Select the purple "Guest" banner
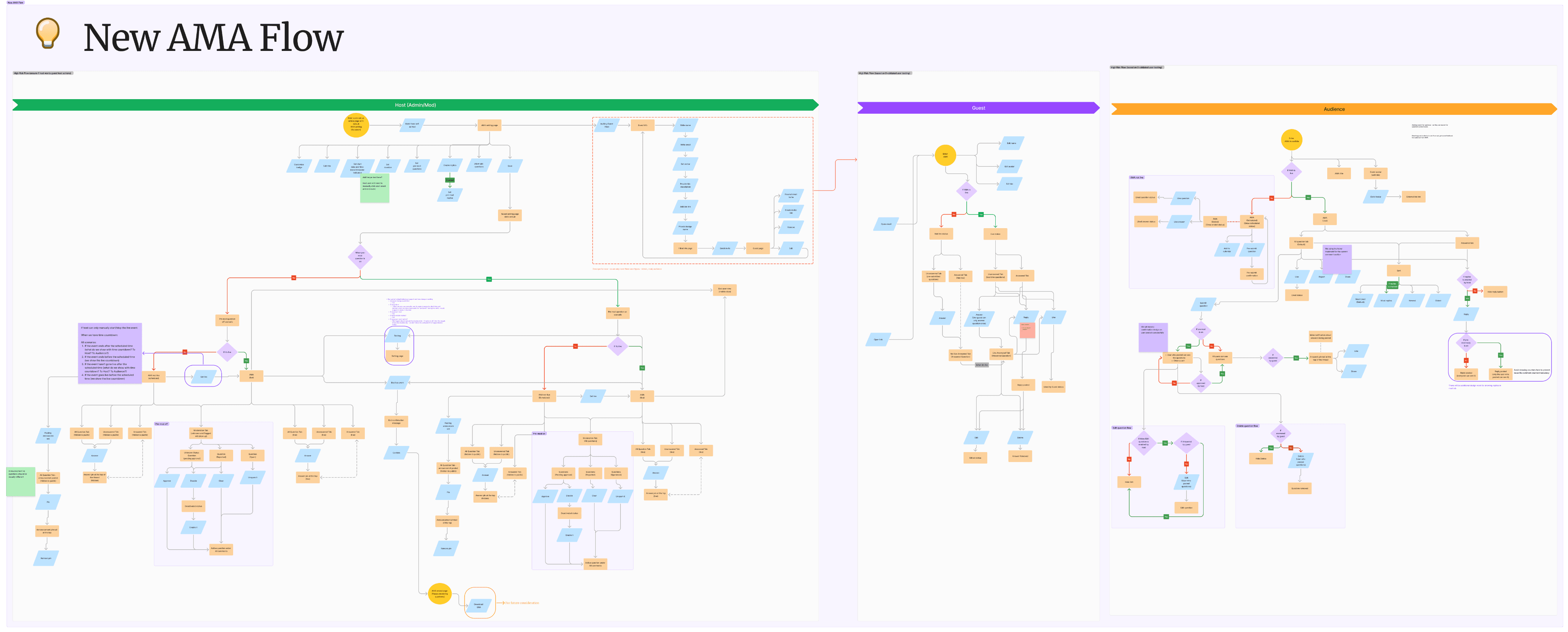This screenshot has width=1568, height=632. point(978,108)
